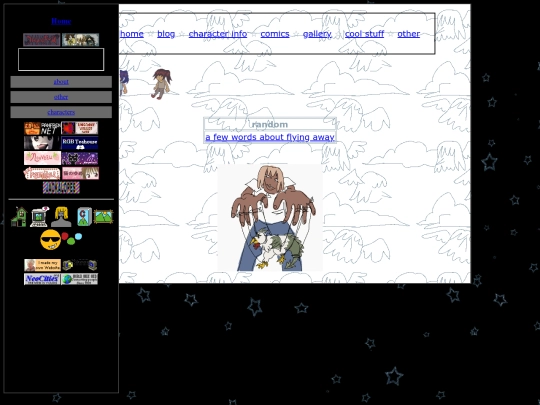Screen dimensions: 540x405
Task: Click the dark red banner under Home
Action: point(42,40)
